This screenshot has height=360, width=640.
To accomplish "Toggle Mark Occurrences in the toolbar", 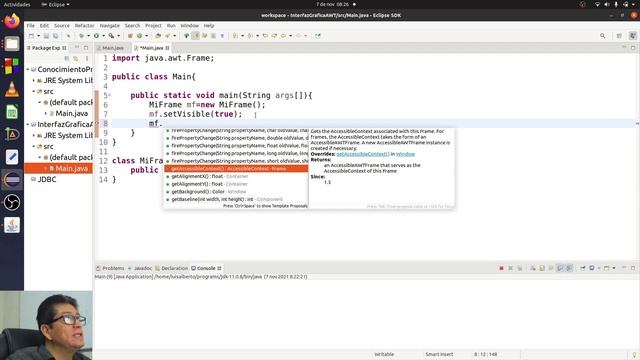I will [x=196, y=36].
